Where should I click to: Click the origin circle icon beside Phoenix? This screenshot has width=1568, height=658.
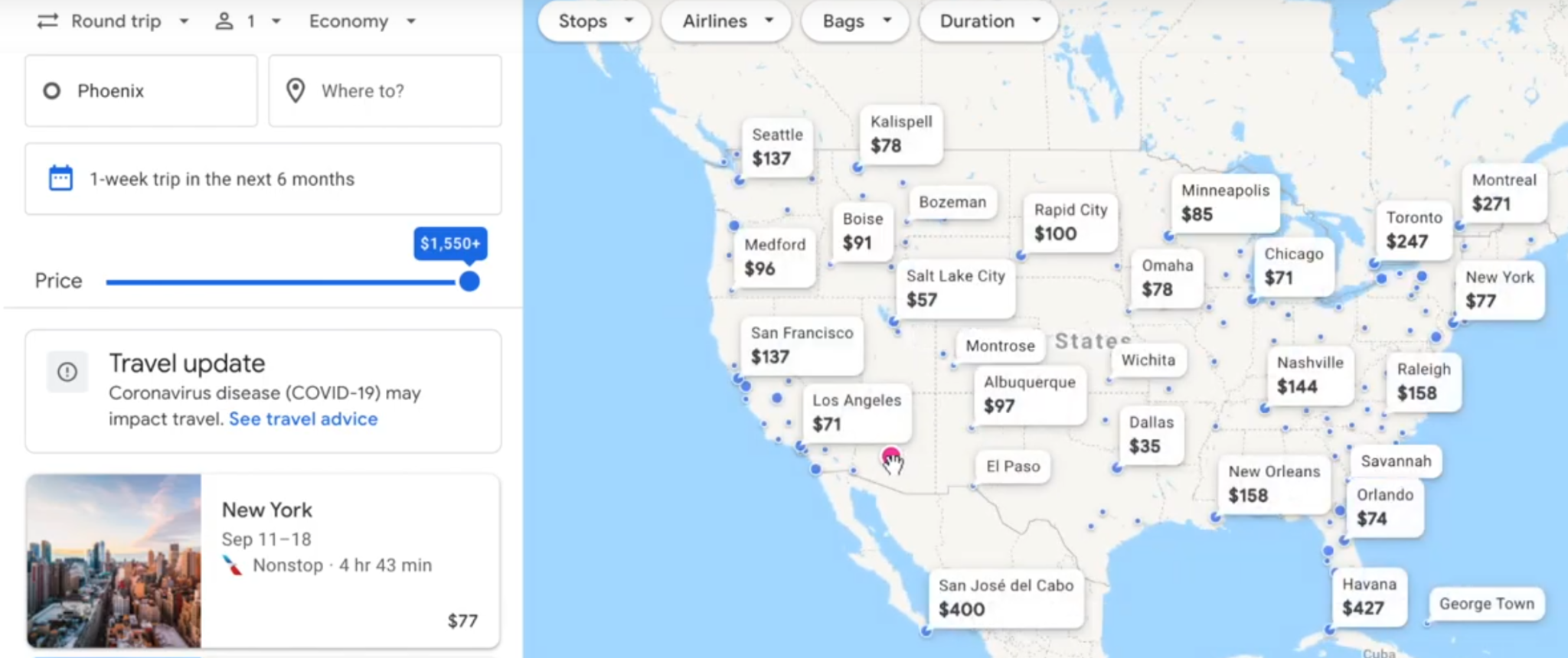[x=51, y=90]
